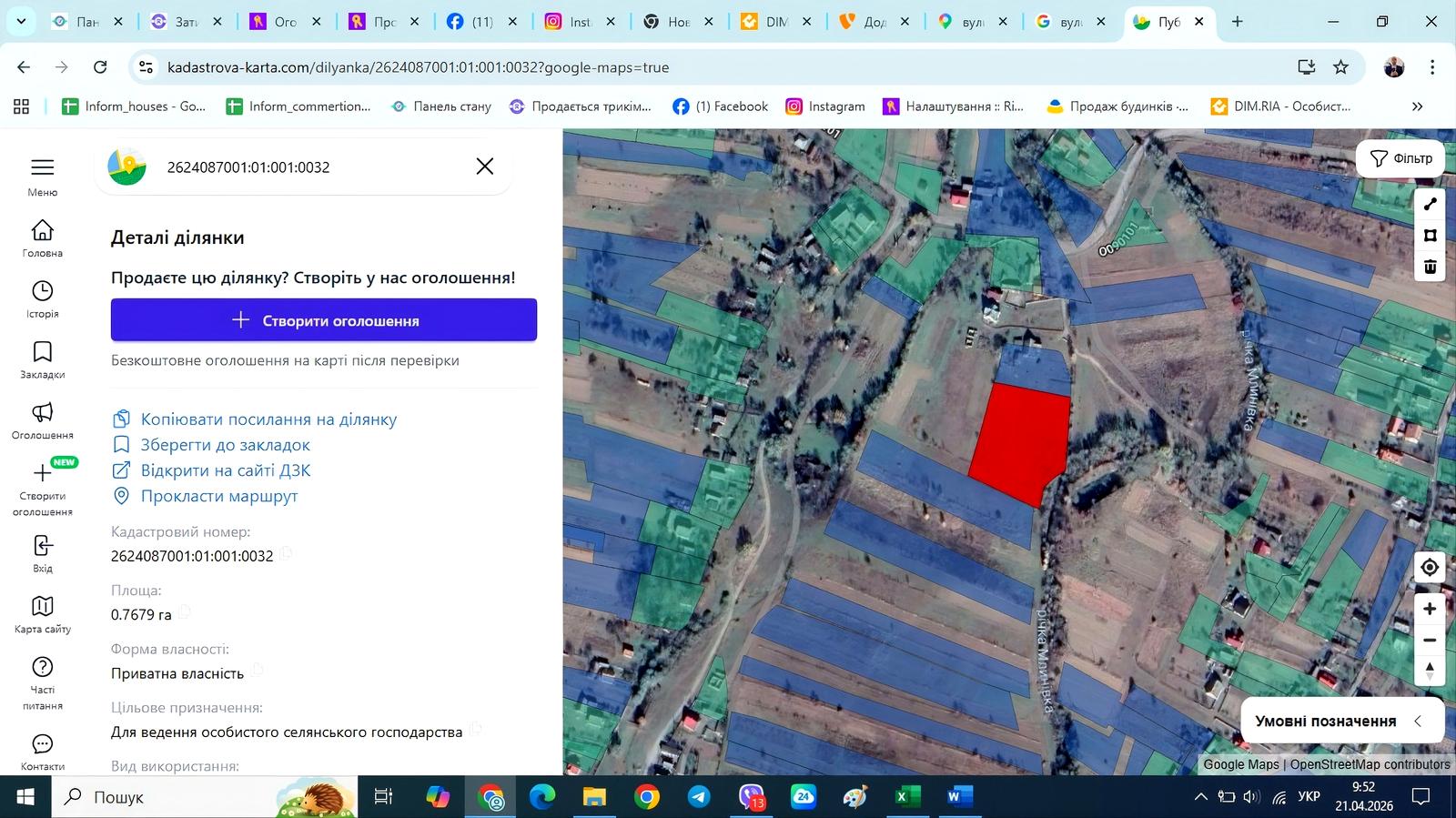Viewport: 1456px width, 818px height.
Task: Click Відкрити на сайті ДЗК link
Action: (x=225, y=470)
